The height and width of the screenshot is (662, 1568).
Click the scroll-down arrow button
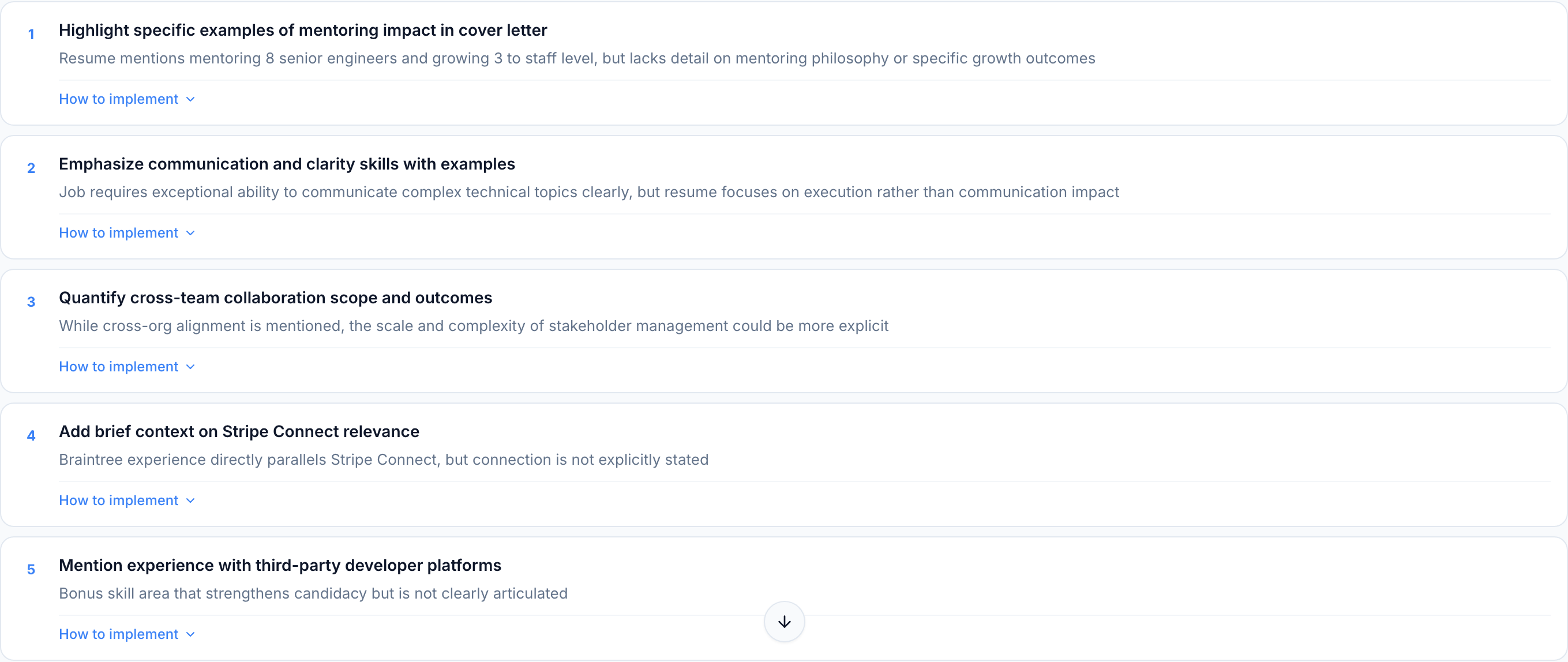point(784,621)
